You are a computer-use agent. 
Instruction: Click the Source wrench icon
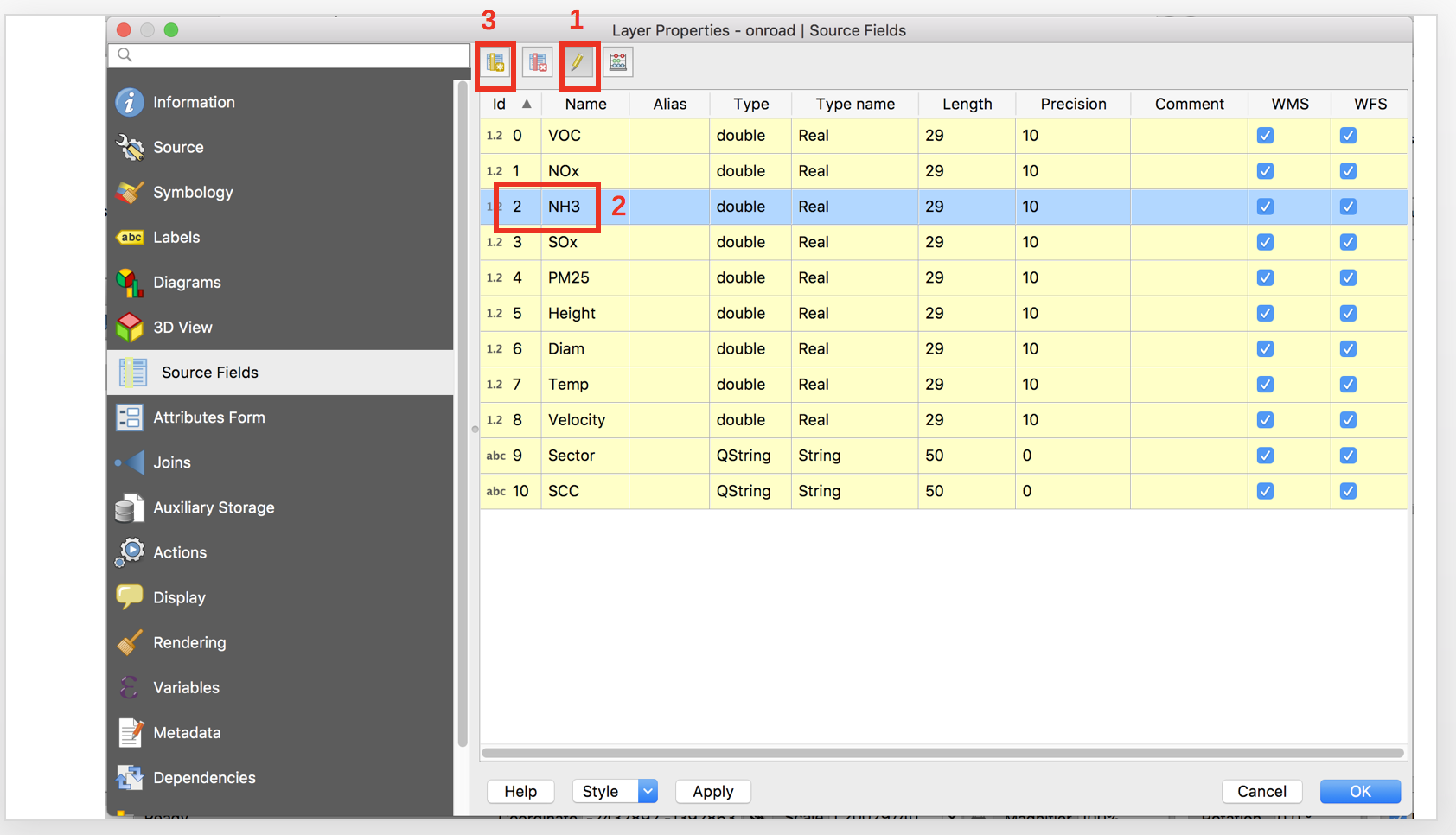tap(130, 147)
